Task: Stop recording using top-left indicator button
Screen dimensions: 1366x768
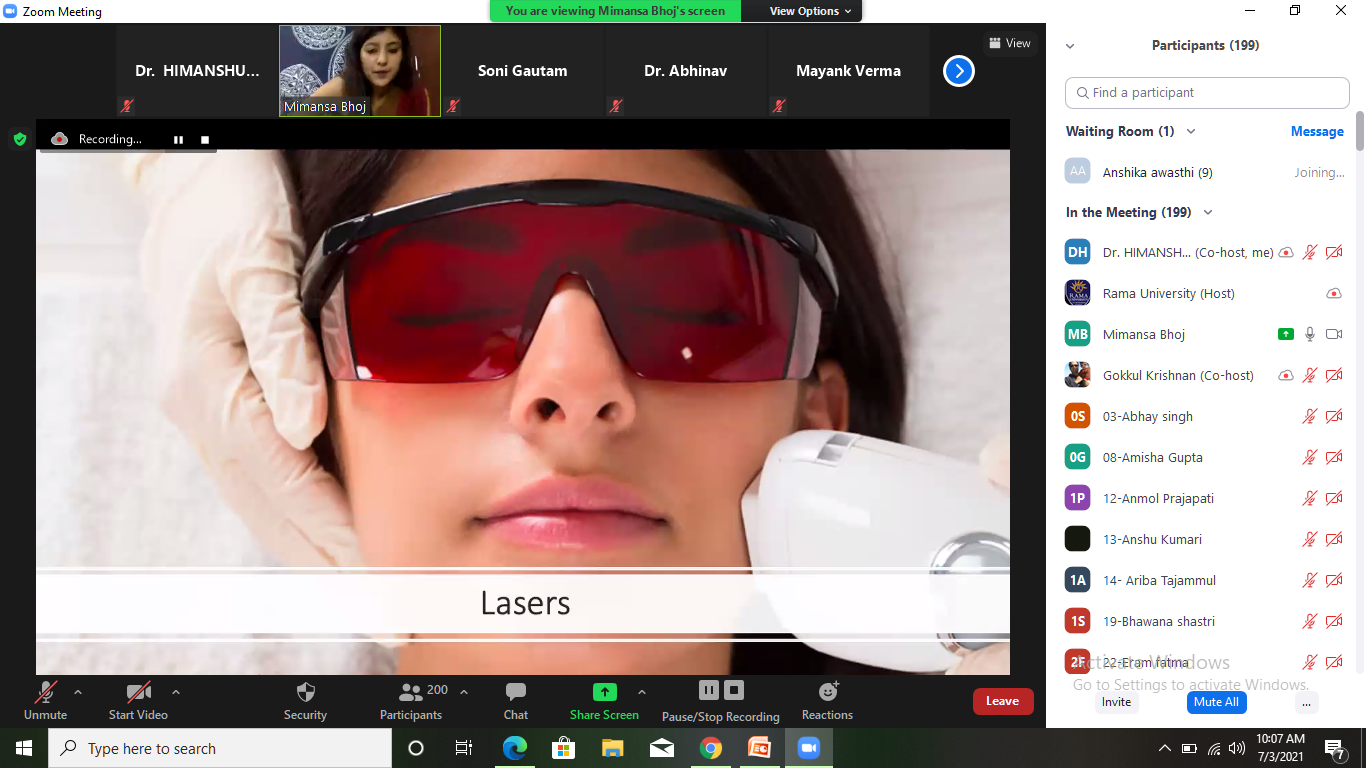Action: pos(205,140)
